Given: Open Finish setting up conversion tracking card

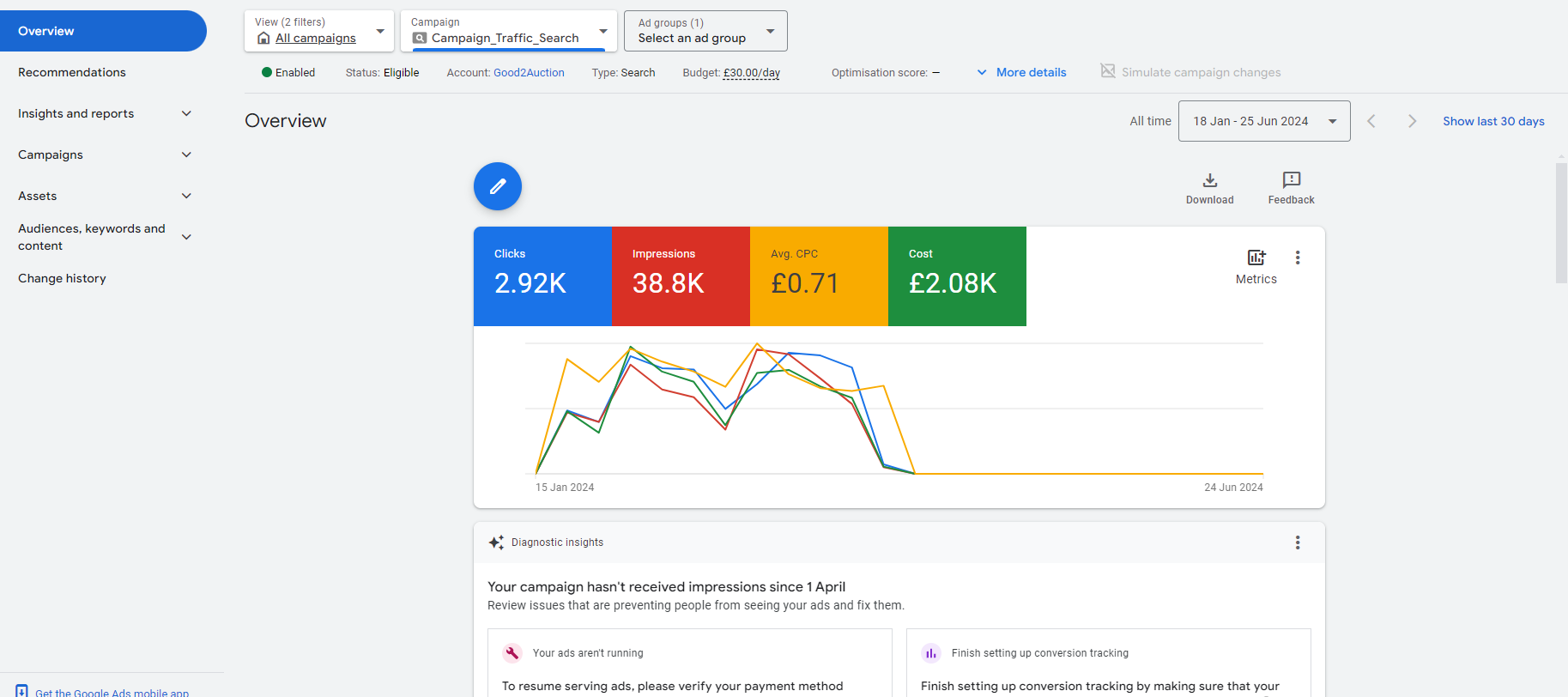Looking at the screenshot, I should click(1109, 663).
